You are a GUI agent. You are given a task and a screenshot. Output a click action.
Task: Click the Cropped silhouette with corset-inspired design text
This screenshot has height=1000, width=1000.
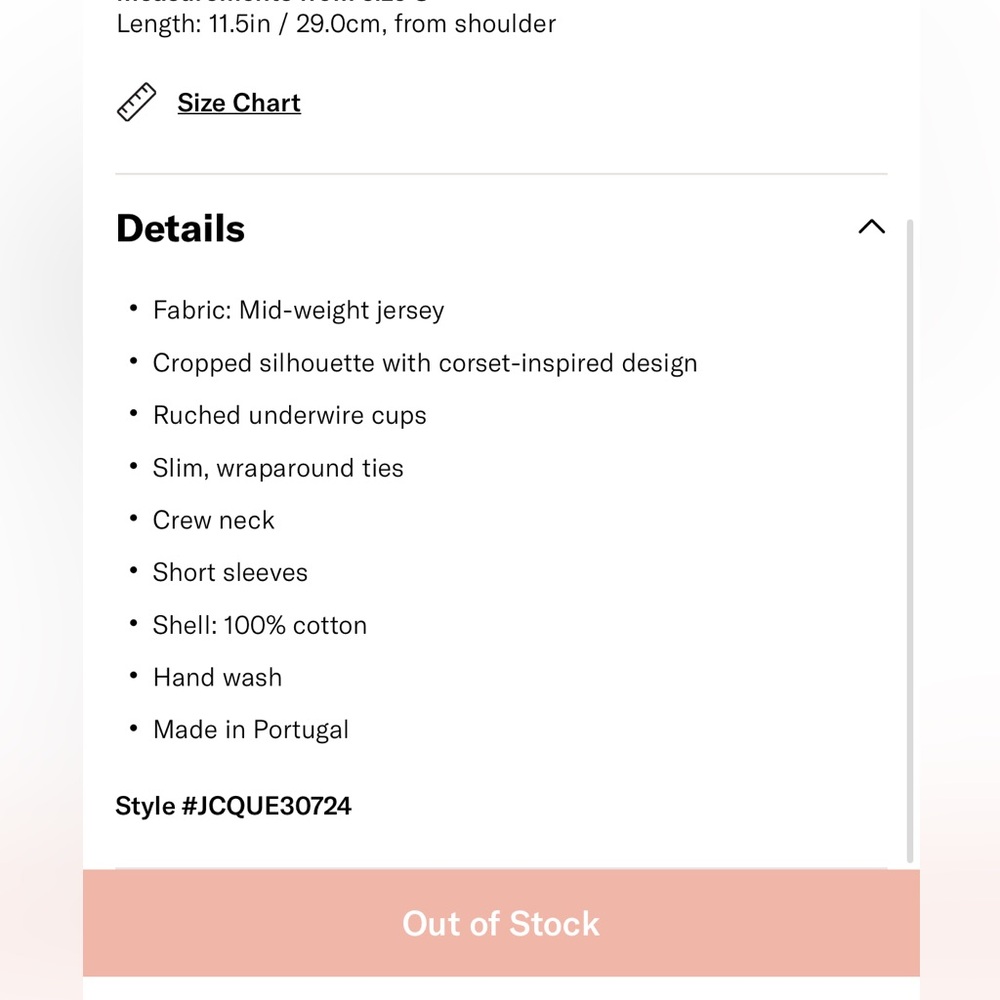tap(424, 363)
